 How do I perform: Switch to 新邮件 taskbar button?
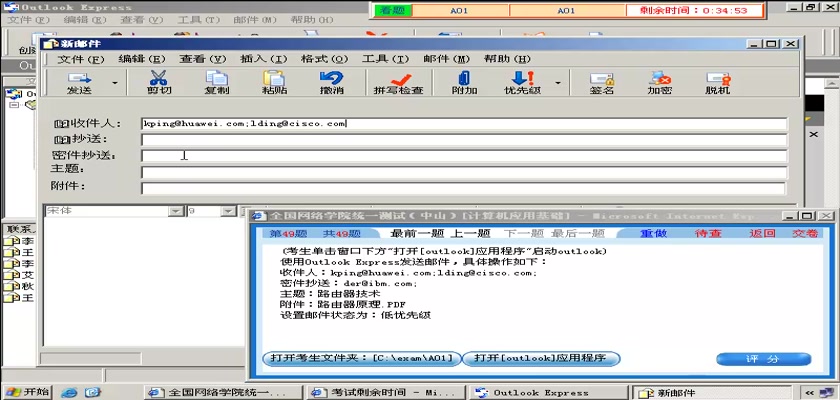(x=710, y=393)
